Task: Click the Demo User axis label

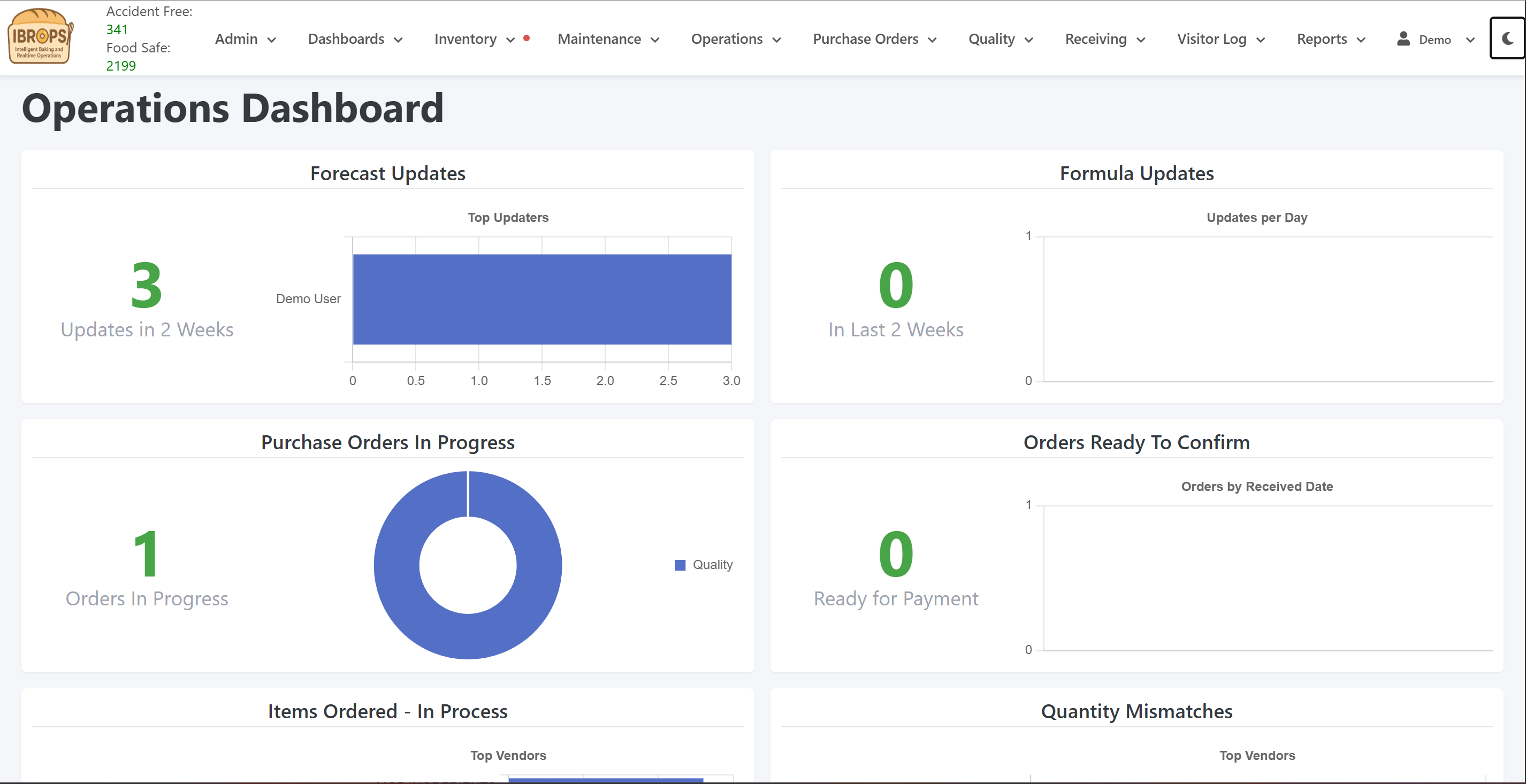Action: click(x=309, y=299)
